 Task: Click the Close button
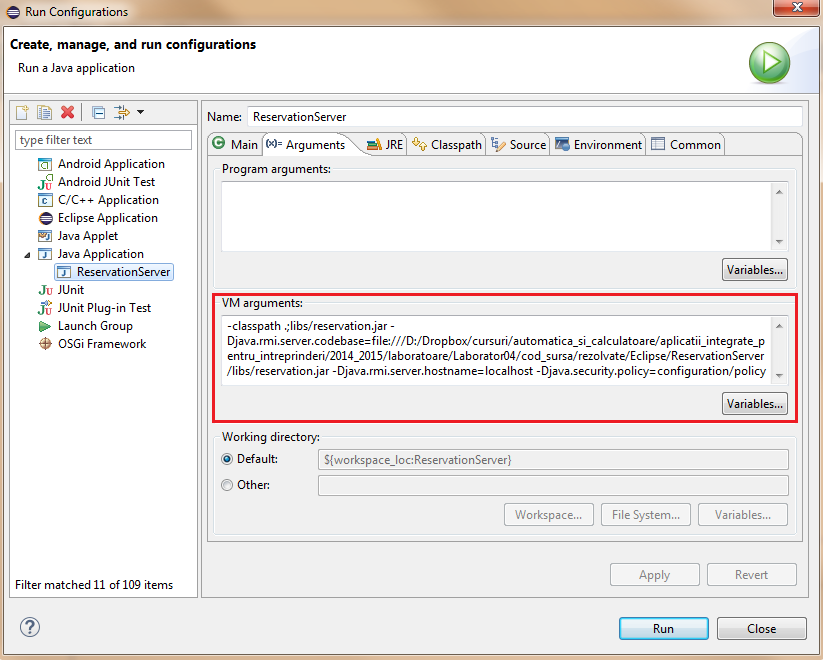pyautogui.click(x=762, y=628)
